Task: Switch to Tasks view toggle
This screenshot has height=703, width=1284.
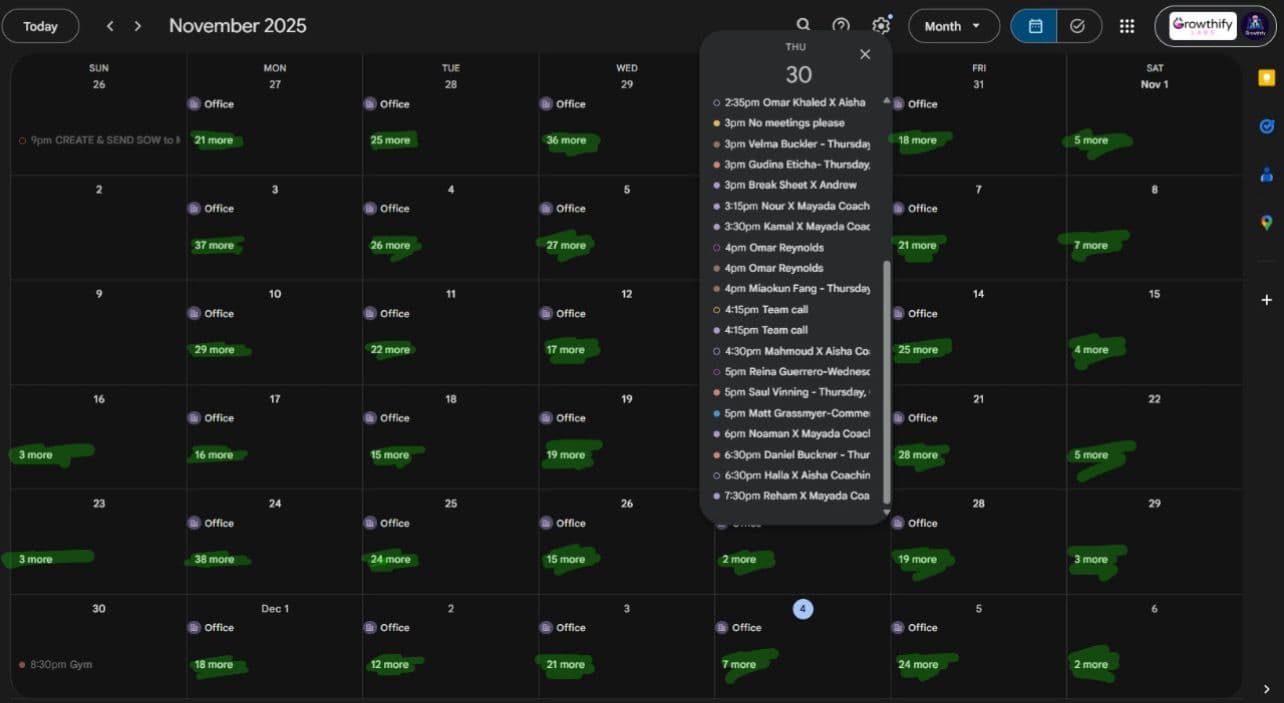Action: (1078, 26)
